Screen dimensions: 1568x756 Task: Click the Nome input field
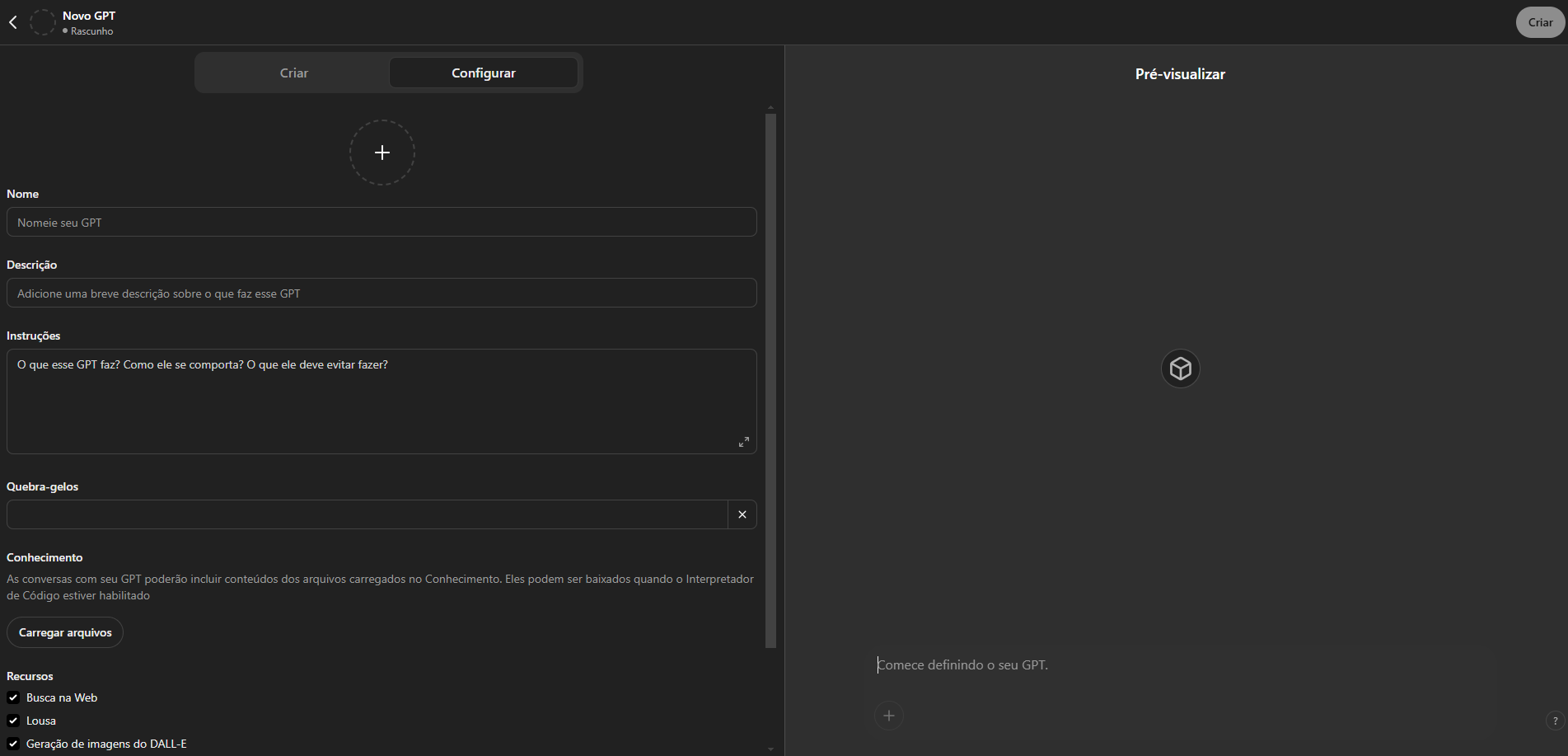381,222
